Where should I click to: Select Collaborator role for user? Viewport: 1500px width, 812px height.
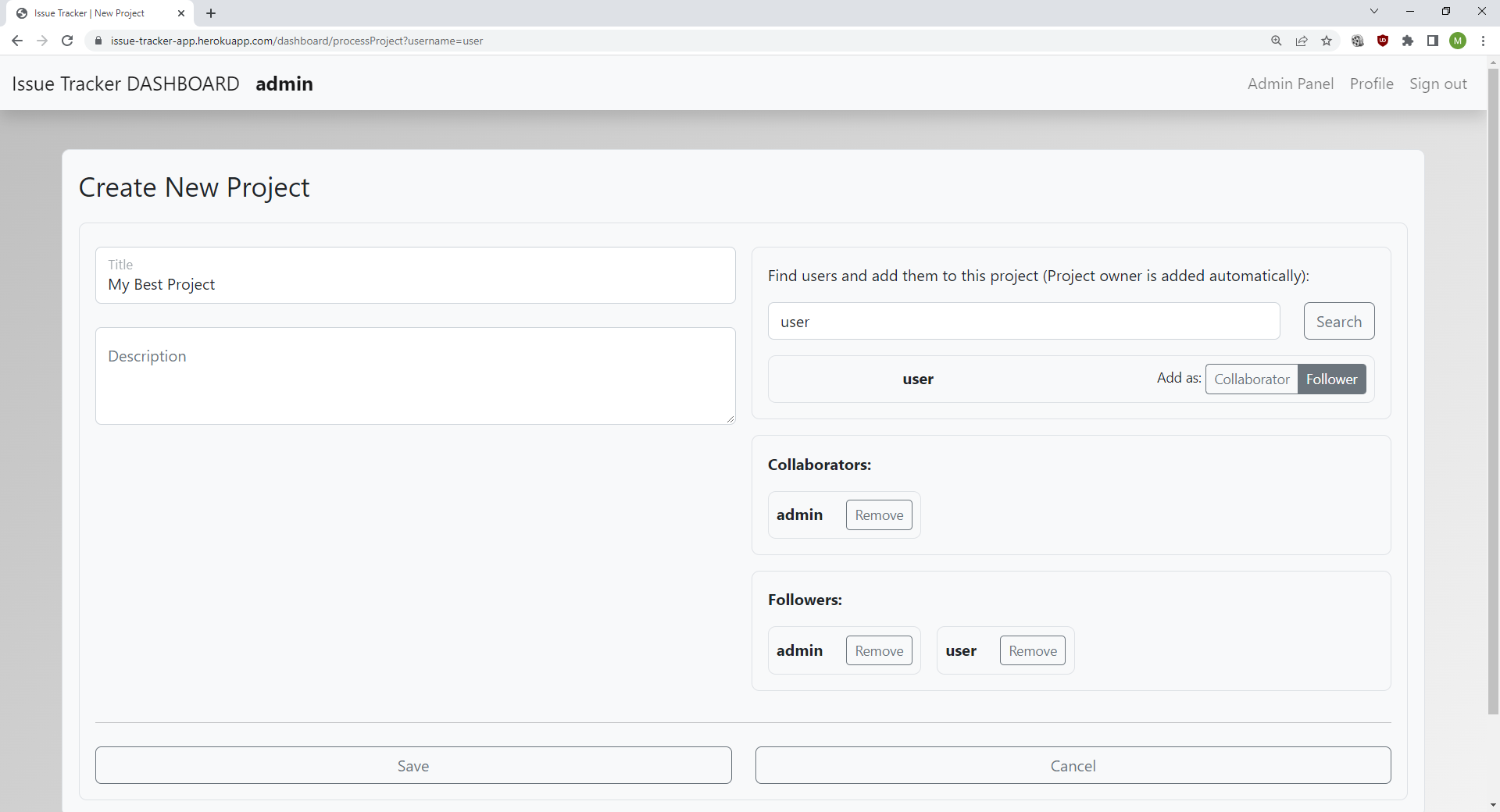[x=1252, y=379]
